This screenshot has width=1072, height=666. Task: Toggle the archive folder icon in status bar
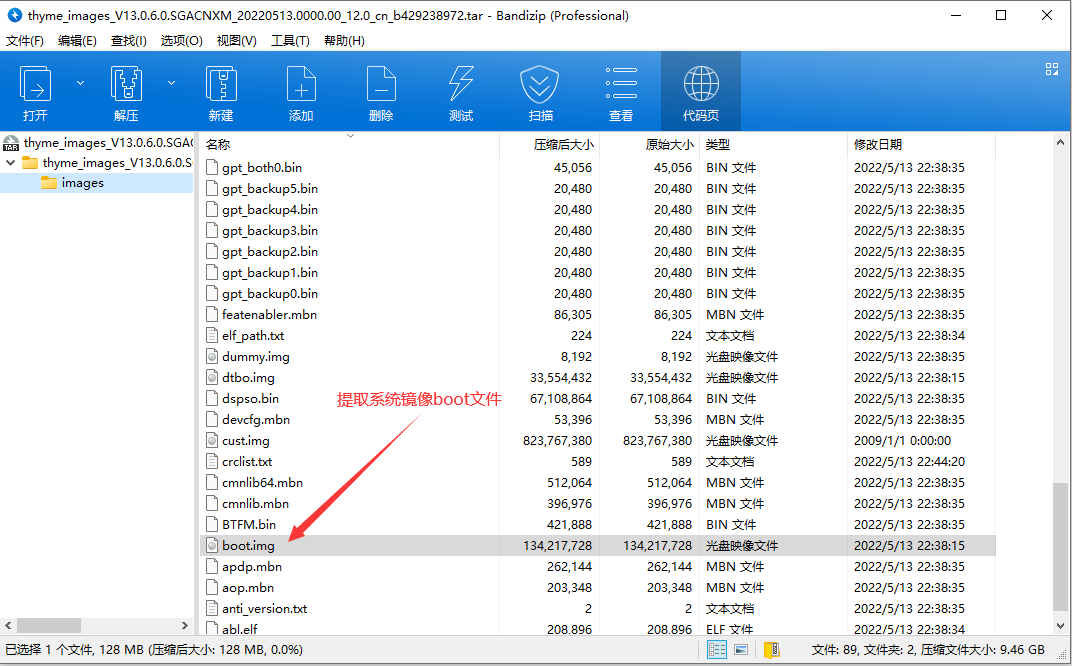coord(772,650)
